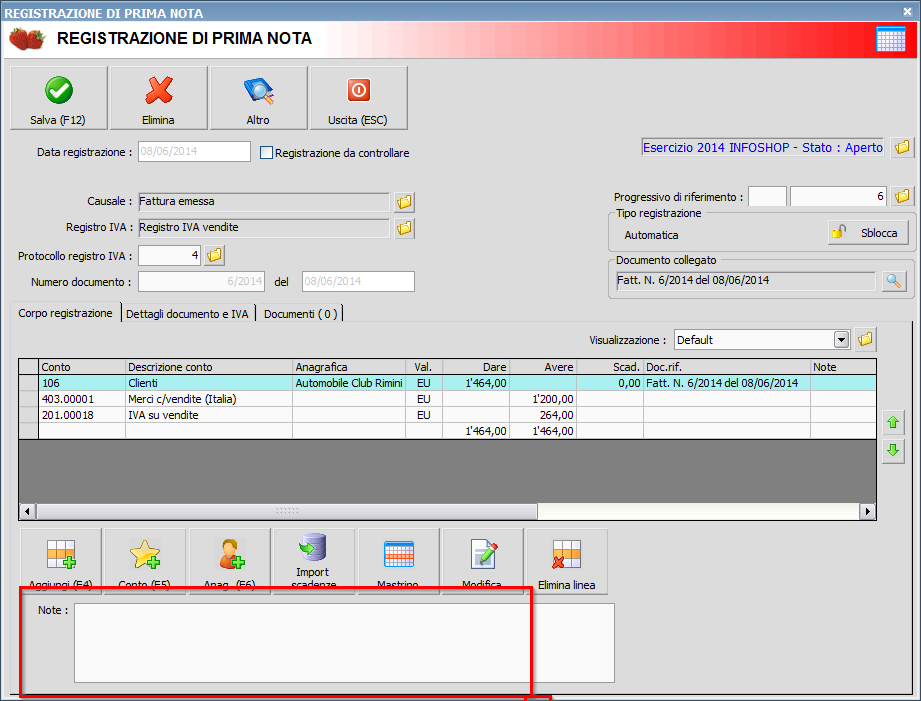The height and width of the screenshot is (701, 921).
Task: Switch to Dettagli documento e IVA tab
Action: tap(187, 314)
